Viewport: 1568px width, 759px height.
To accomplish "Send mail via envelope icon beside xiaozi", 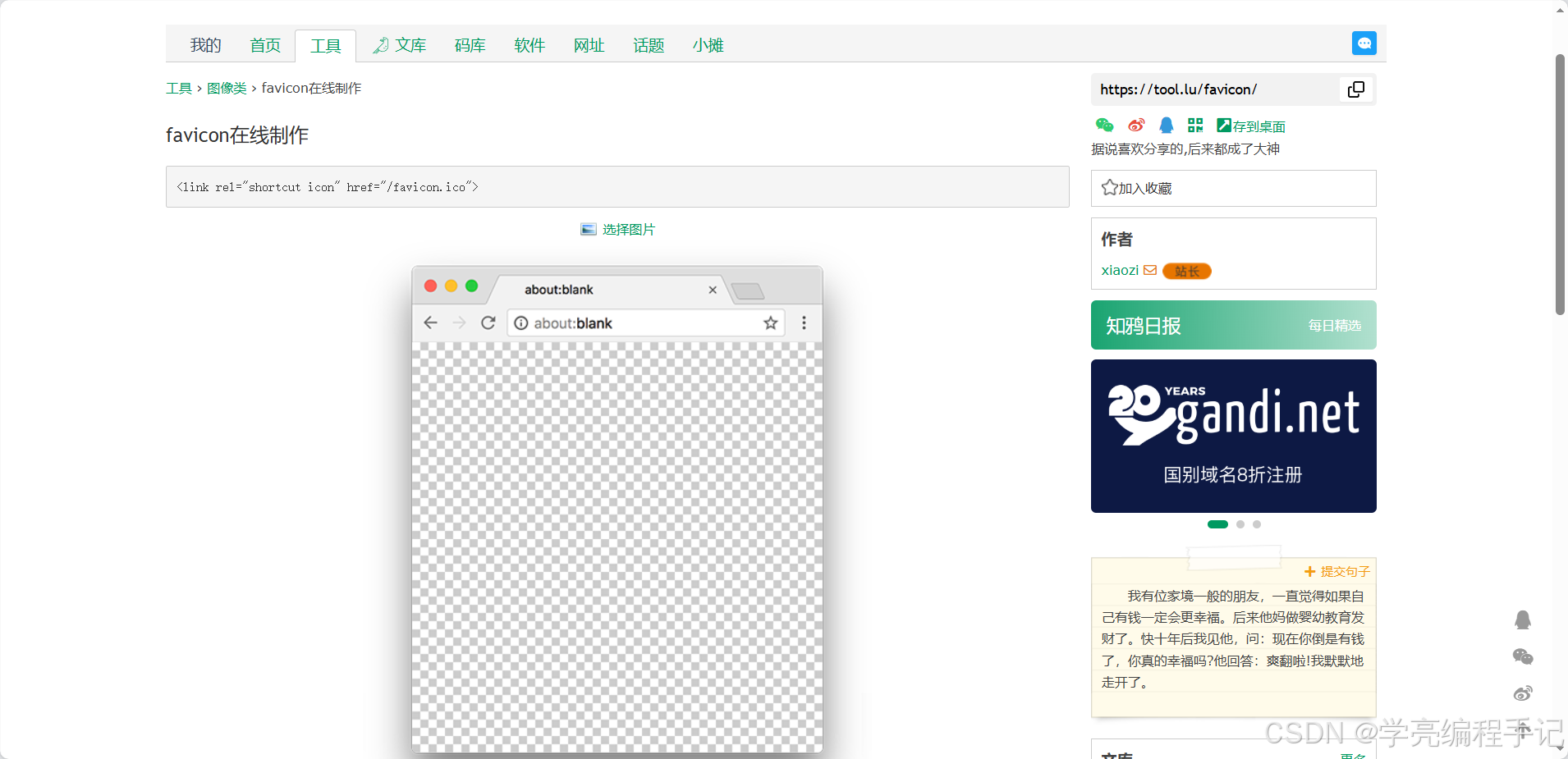I will click(1150, 271).
